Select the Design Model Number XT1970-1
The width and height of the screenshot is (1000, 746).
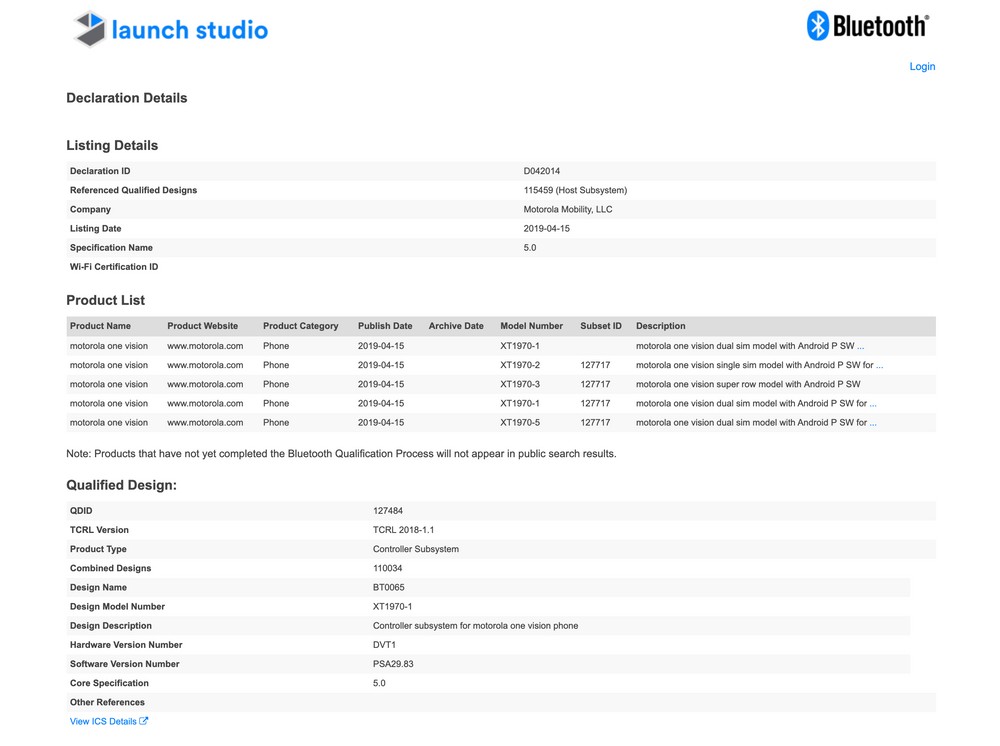pos(393,606)
